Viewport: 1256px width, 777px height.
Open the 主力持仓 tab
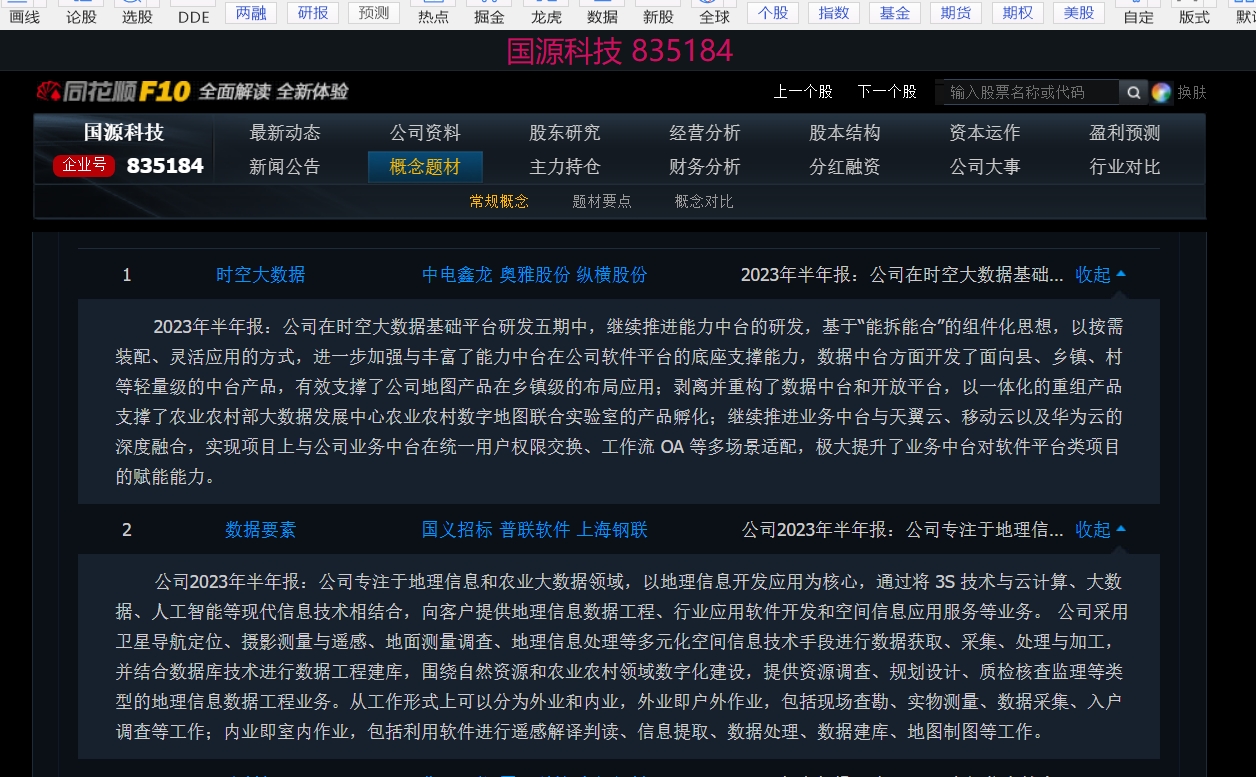tap(565, 167)
